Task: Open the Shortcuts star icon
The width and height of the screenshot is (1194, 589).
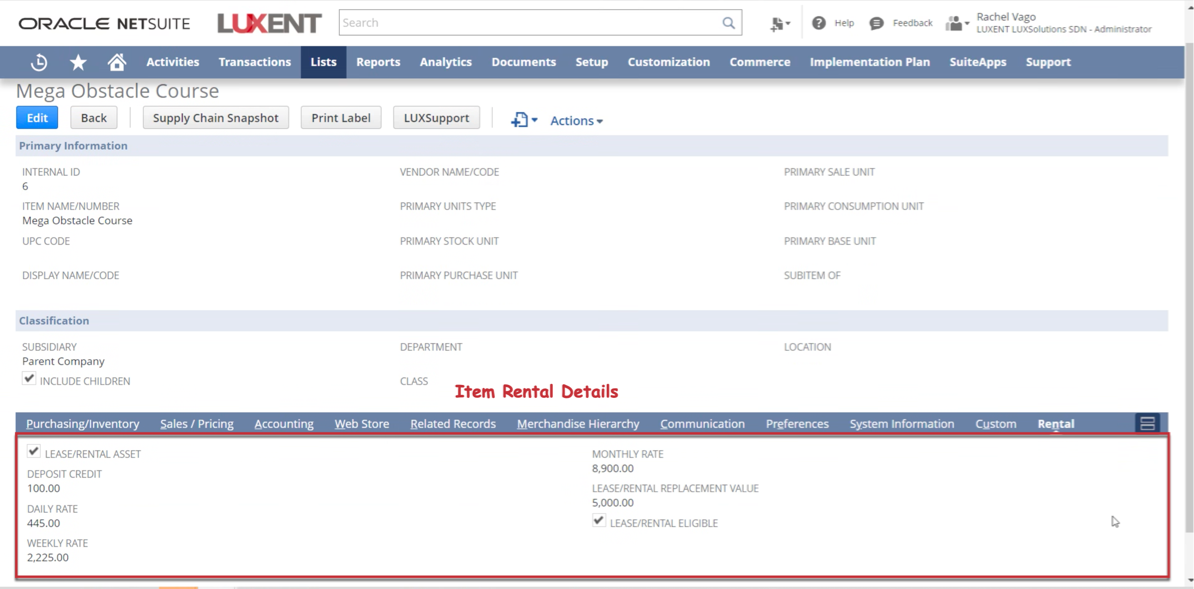Action: 78,62
